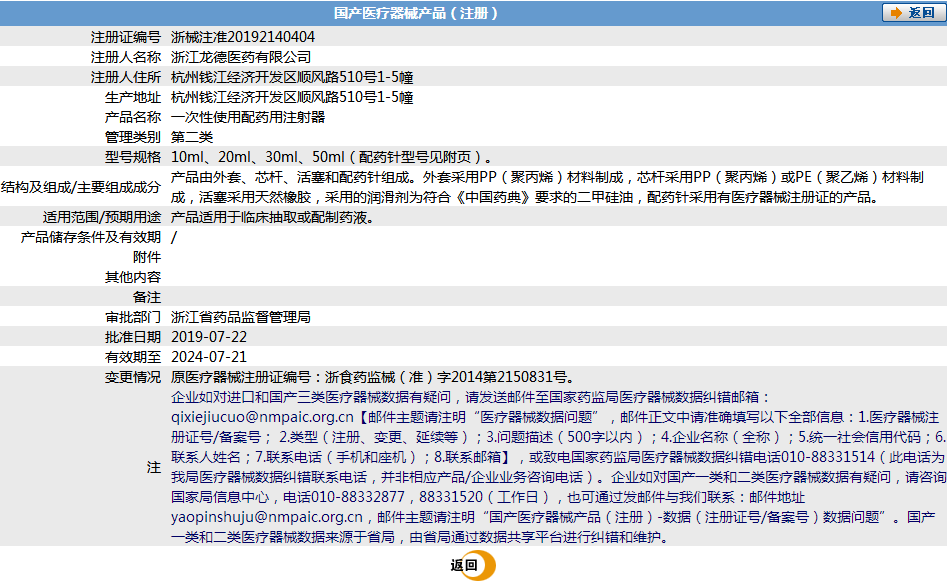Click approval date 2019-07-22
Screen dimensions: 951x582
click(x=209, y=337)
